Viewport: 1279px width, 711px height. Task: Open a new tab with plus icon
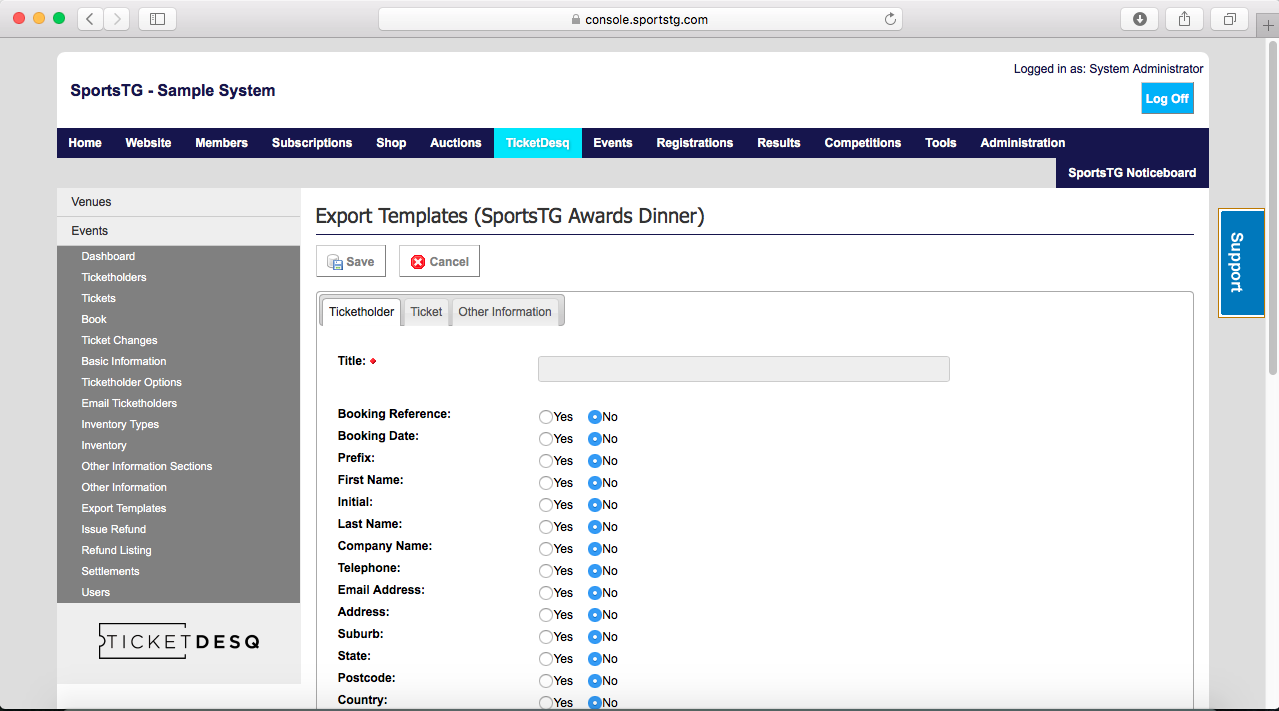(1269, 26)
